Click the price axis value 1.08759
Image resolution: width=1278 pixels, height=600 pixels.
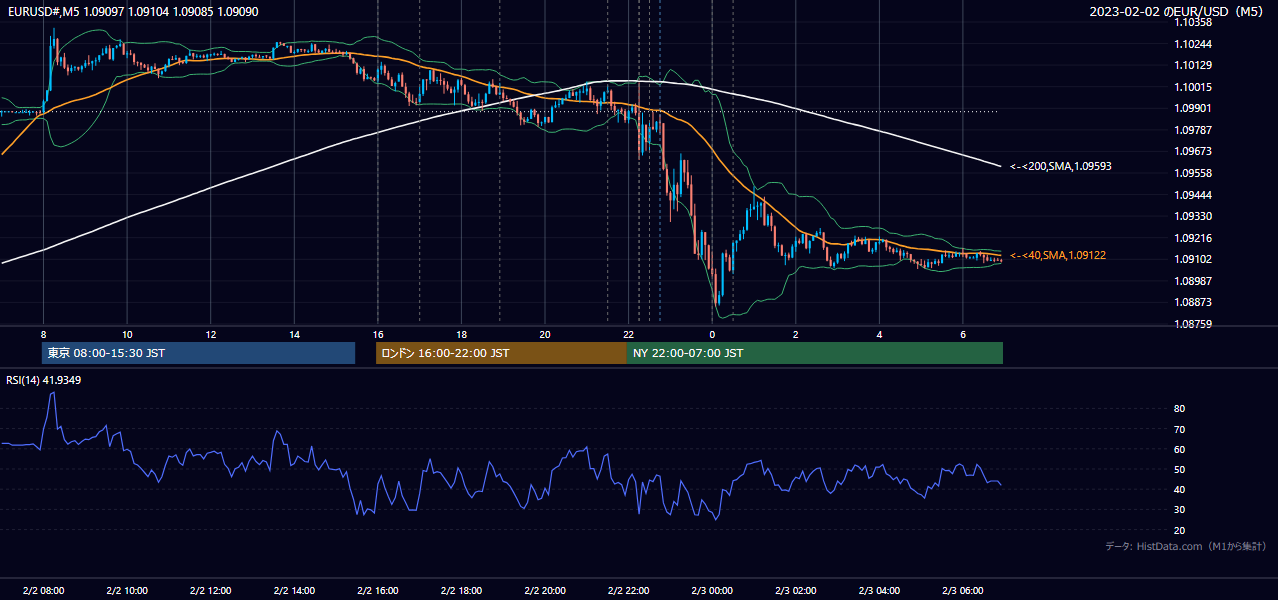[x=1192, y=324]
